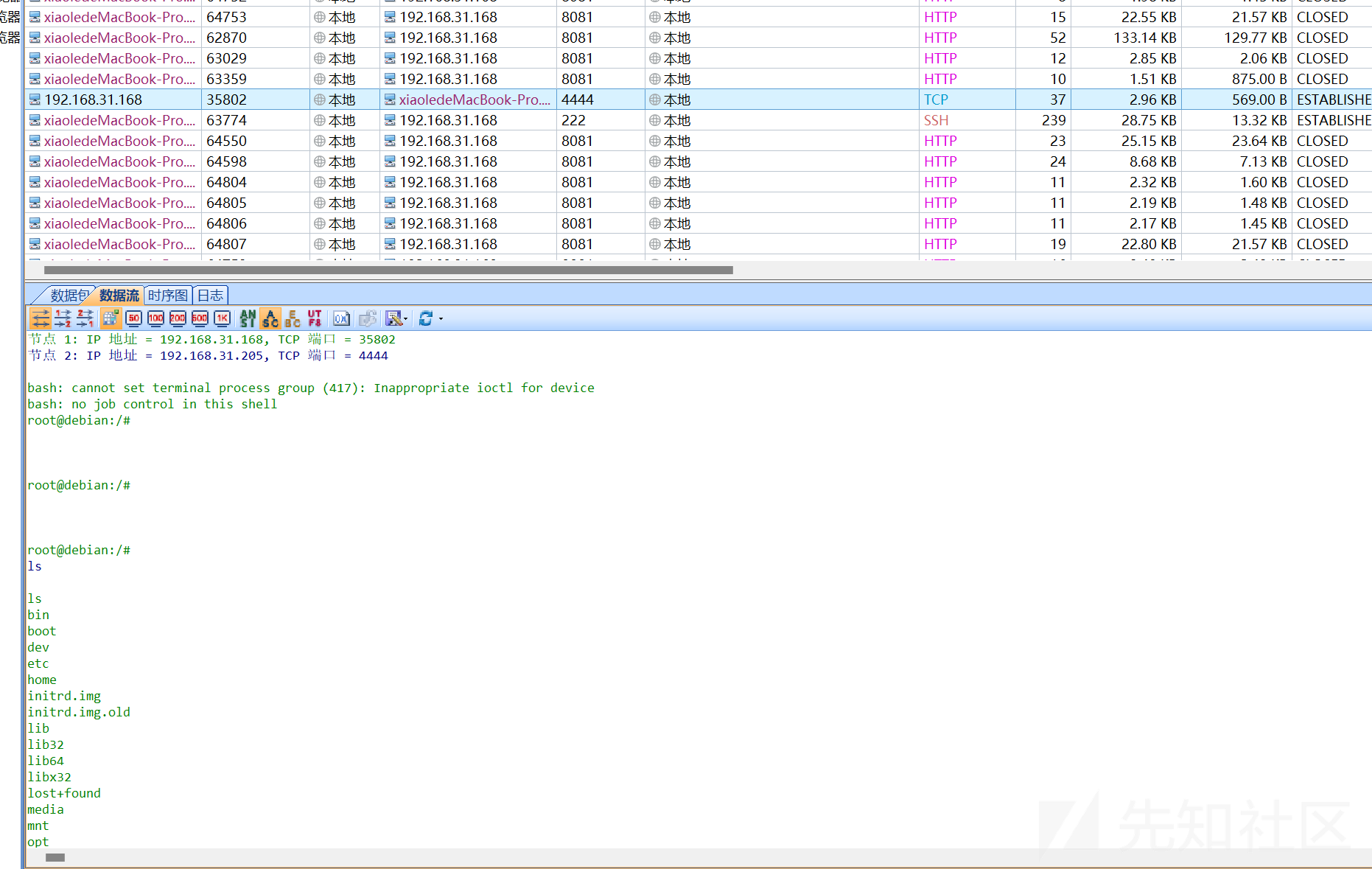This screenshot has height=869, width=1372.
Task: Switch the stream encoding to EBCDIC
Action: click(x=293, y=318)
